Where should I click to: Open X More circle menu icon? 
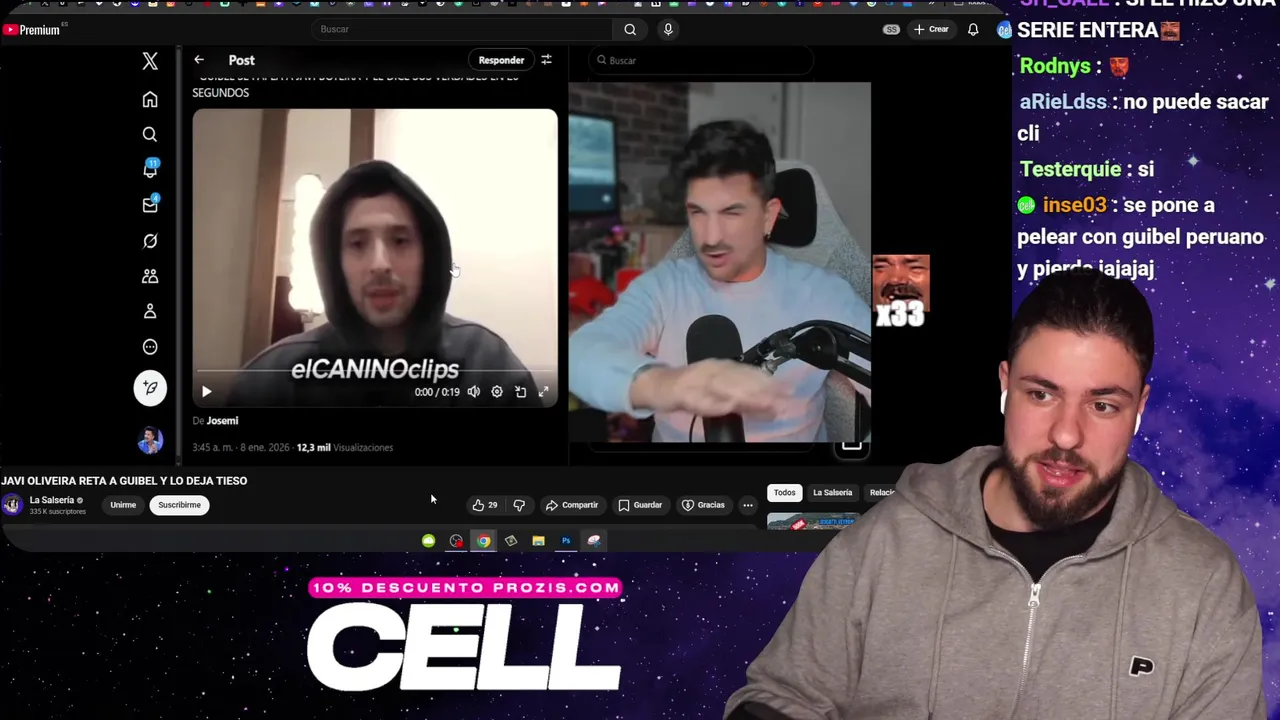[150, 347]
